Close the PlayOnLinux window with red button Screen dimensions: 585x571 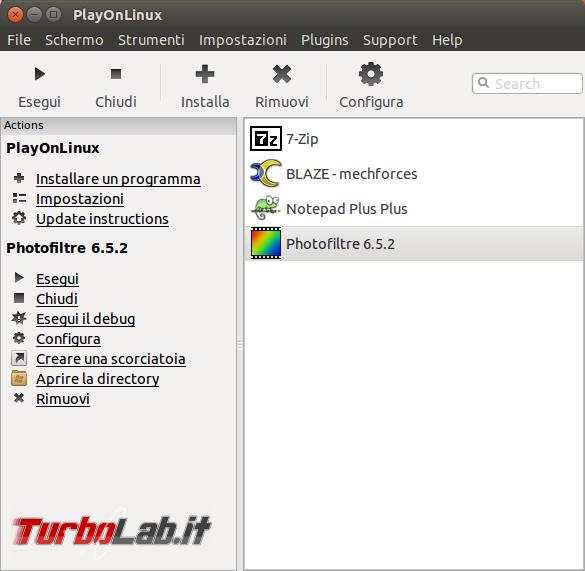tap(15, 15)
